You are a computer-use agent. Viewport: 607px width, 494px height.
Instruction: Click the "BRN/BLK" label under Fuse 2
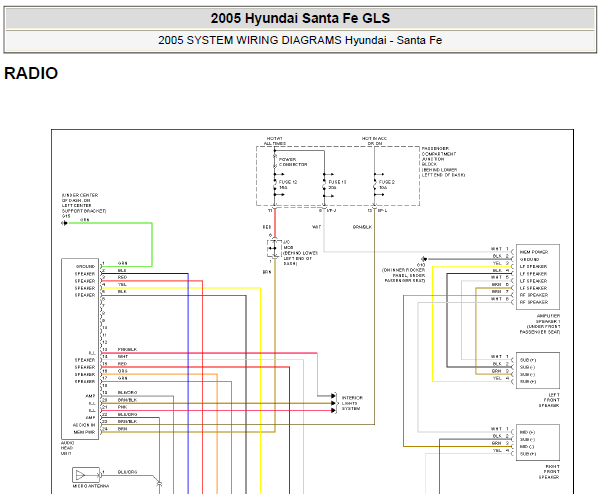coord(362,227)
